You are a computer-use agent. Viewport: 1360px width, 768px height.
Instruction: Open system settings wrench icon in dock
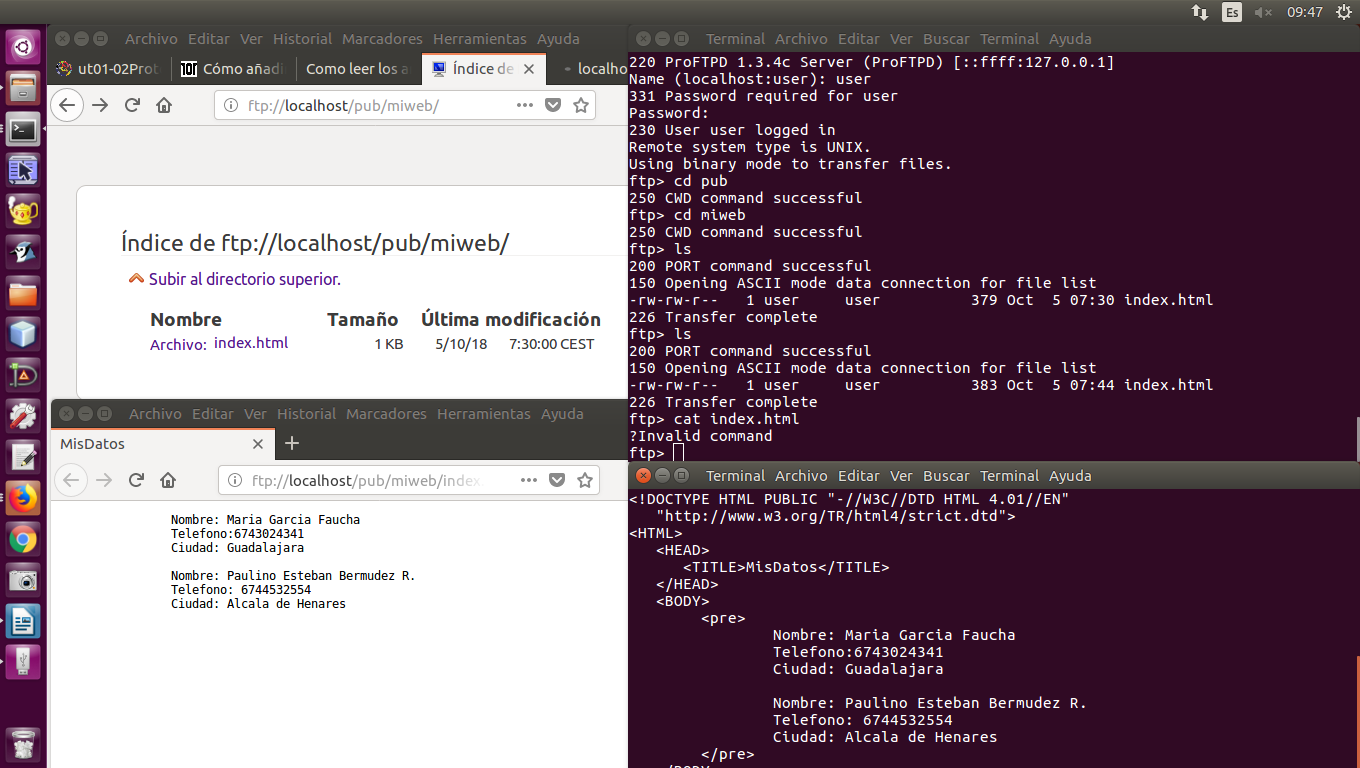pos(23,415)
